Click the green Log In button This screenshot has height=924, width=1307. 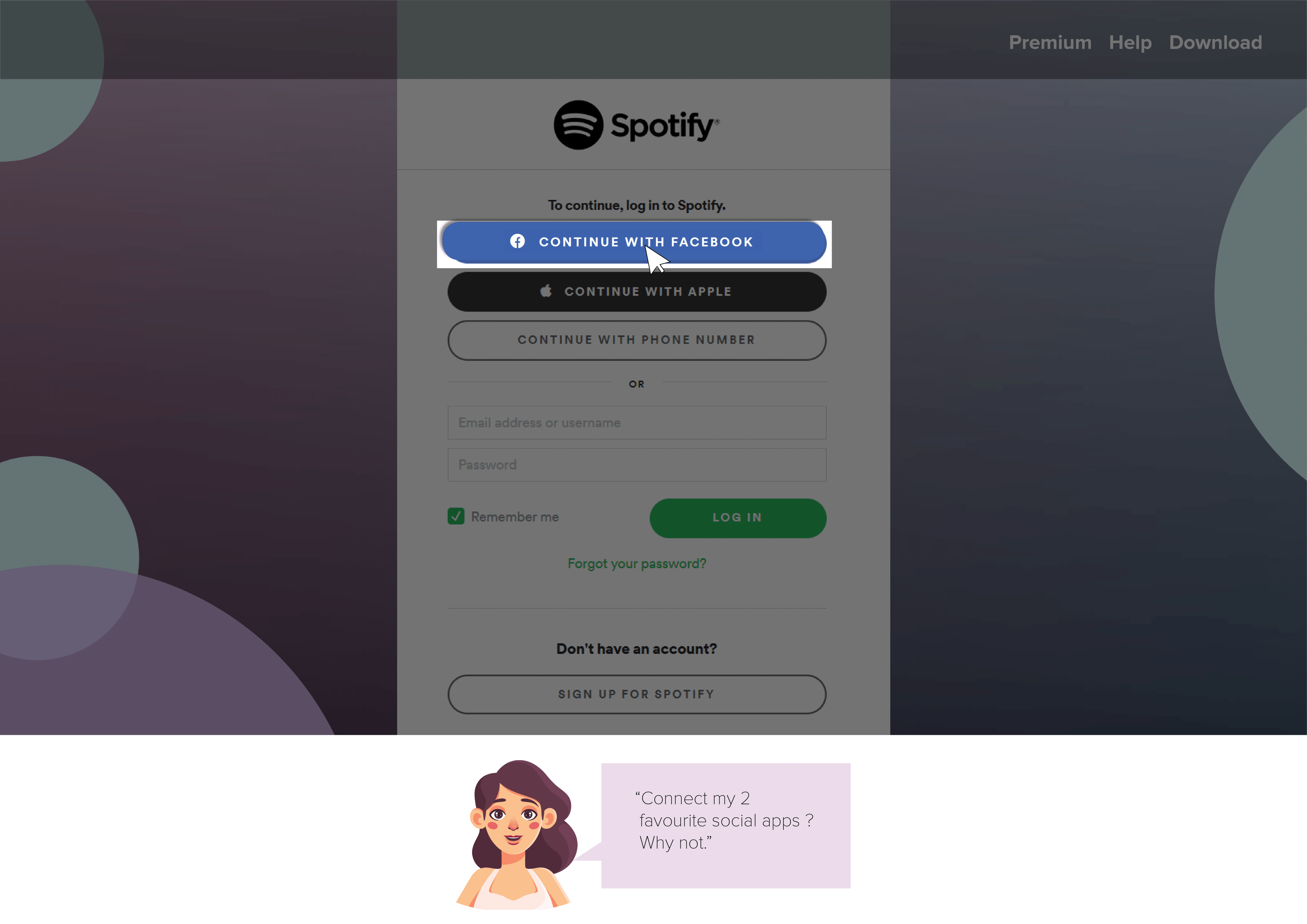point(738,518)
